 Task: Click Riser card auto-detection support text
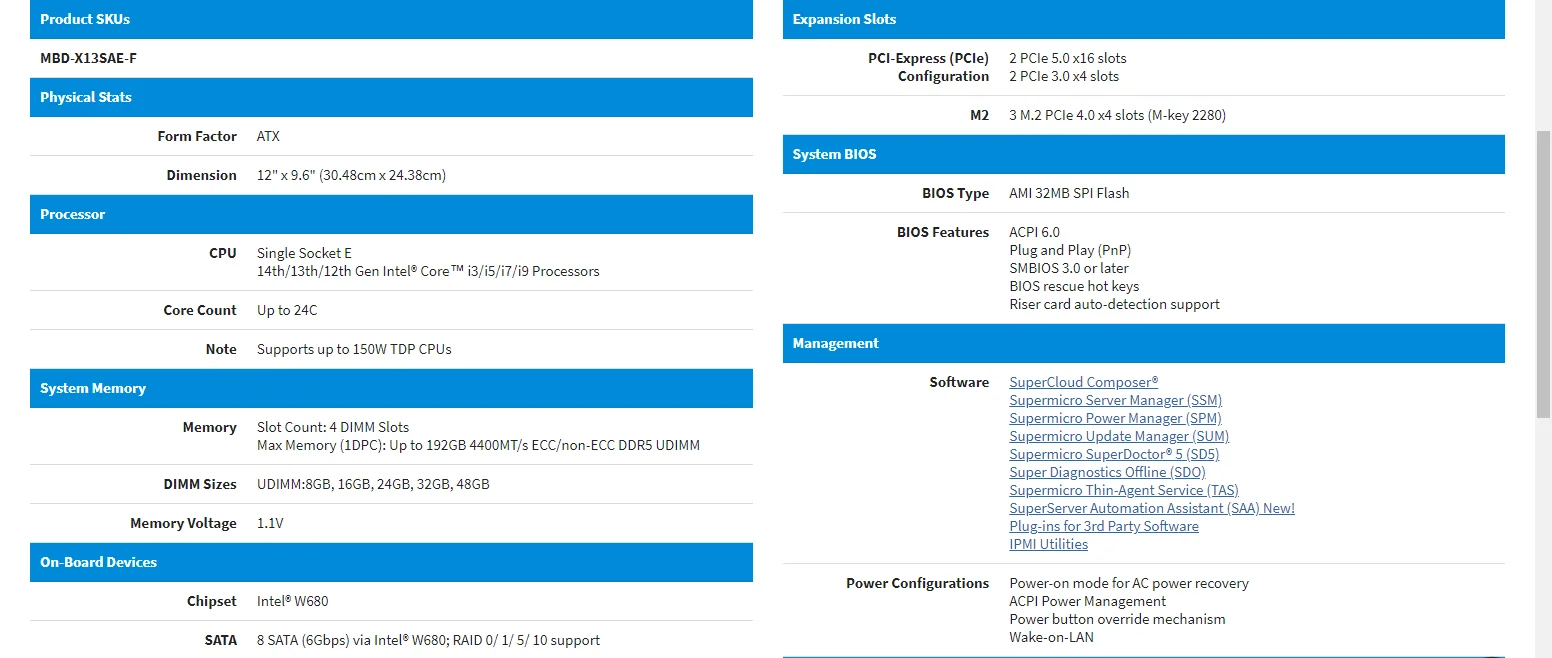point(1114,304)
